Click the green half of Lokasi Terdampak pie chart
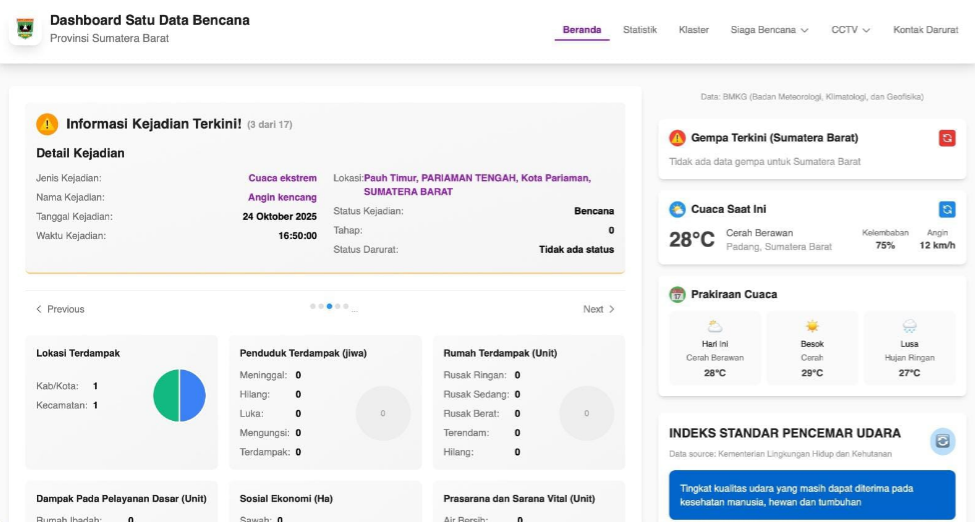 pyautogui.click(x=166, y=396)
